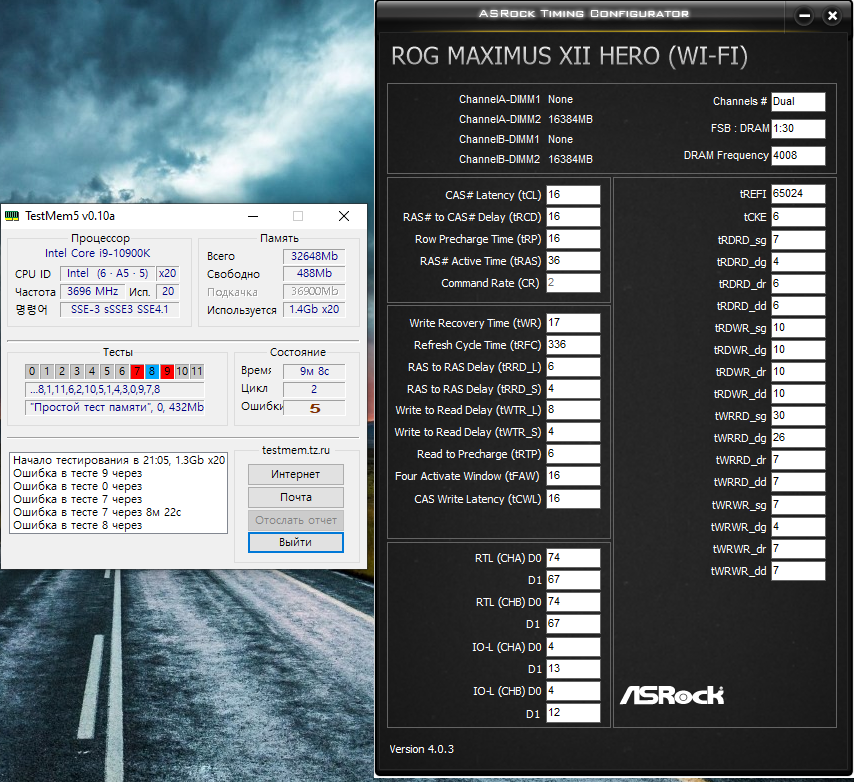Click the log line with 8м 22с
Viewport: 854px width, 782px height.
point(97,512)
